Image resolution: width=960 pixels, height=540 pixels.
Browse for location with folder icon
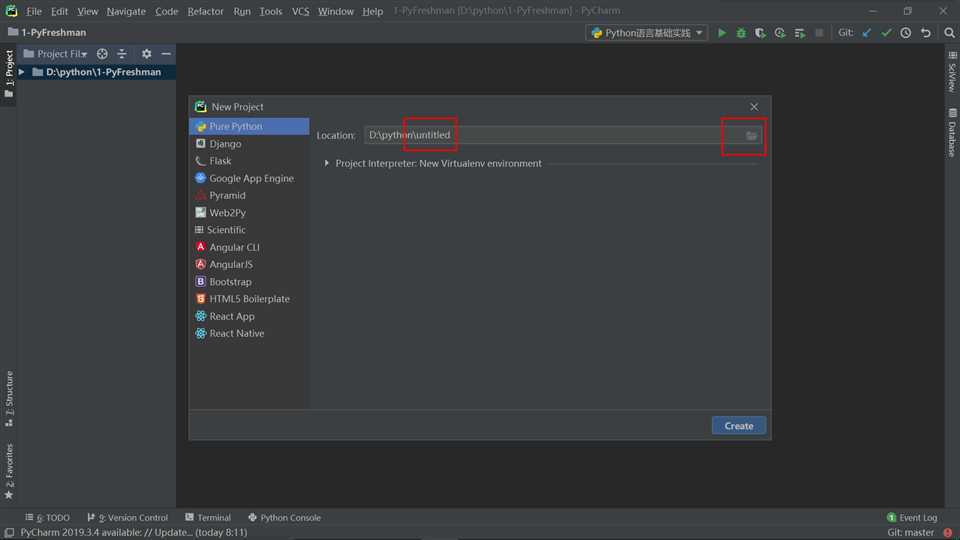coord(751,135)
